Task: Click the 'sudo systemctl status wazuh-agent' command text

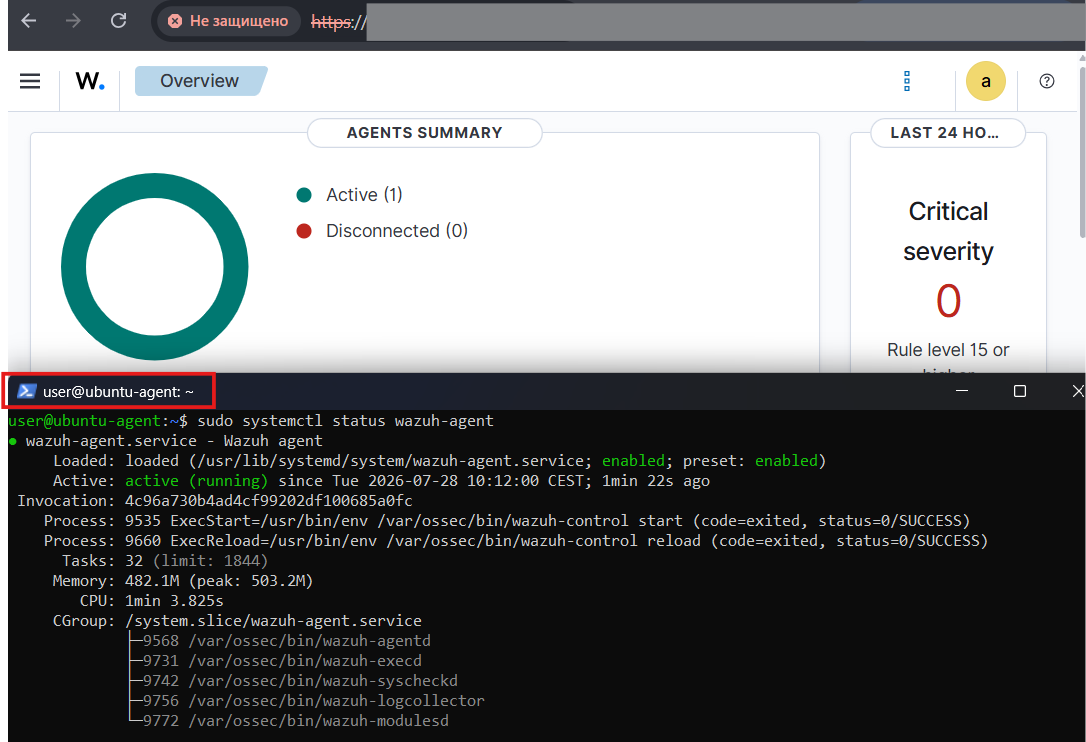Action: pos(346,421)
